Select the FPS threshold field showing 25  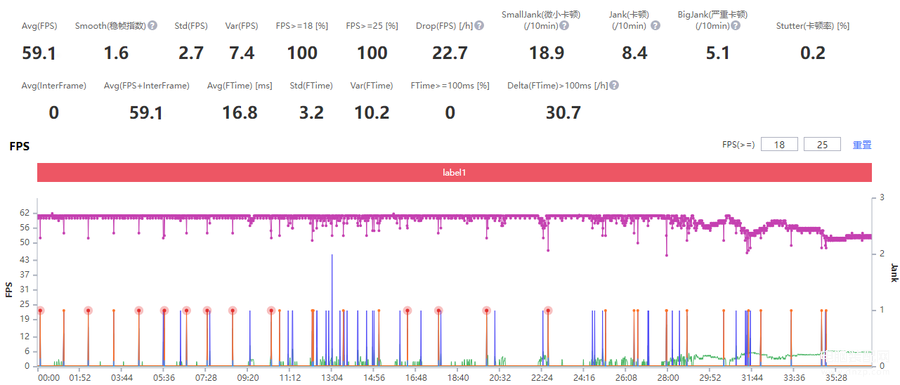[822, 145]
